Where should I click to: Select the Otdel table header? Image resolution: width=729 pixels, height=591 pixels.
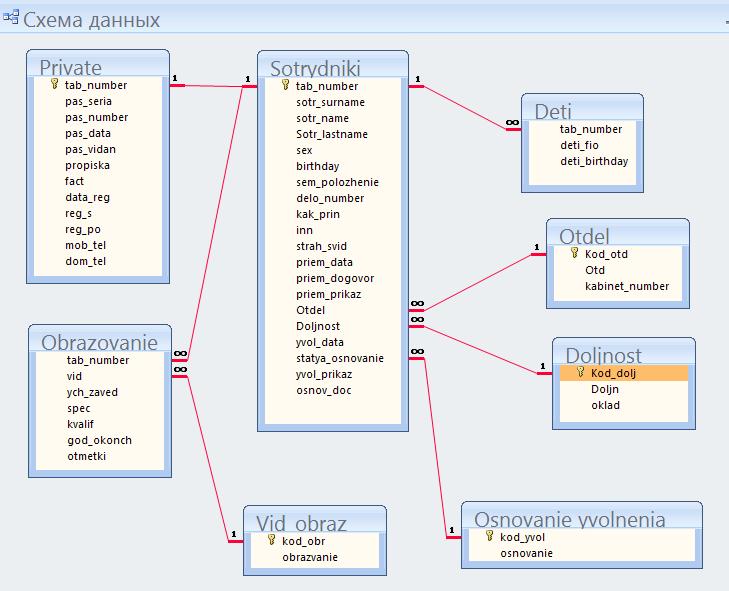tap(618, 232)
